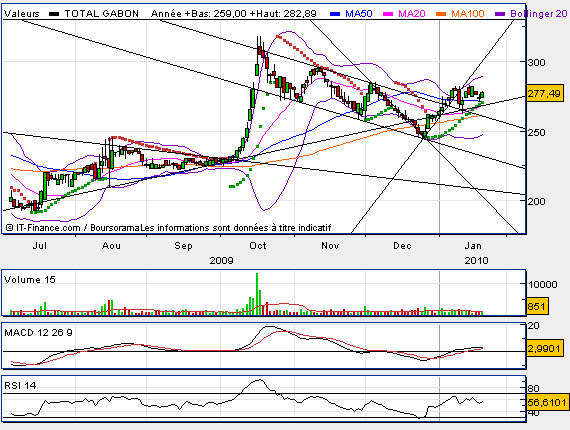Click the 300 price axis label
This screenshot has width=570, height=430.
click(x=537, y=63)
